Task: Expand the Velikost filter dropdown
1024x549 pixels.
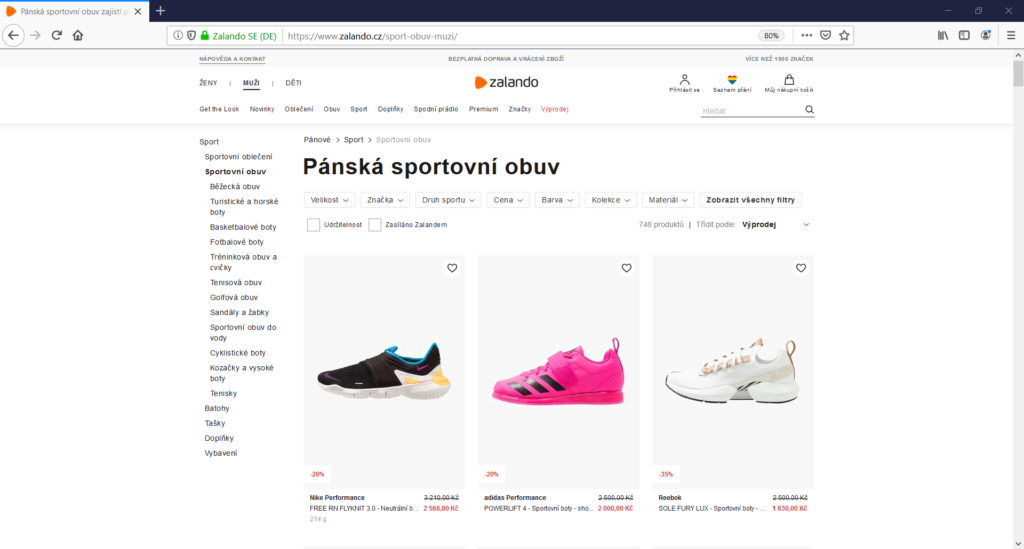Action: pos(329,200)
